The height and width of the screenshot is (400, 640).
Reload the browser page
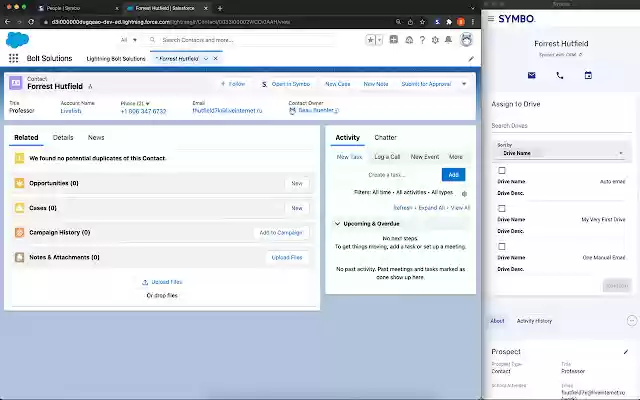[x=31, y=22]
